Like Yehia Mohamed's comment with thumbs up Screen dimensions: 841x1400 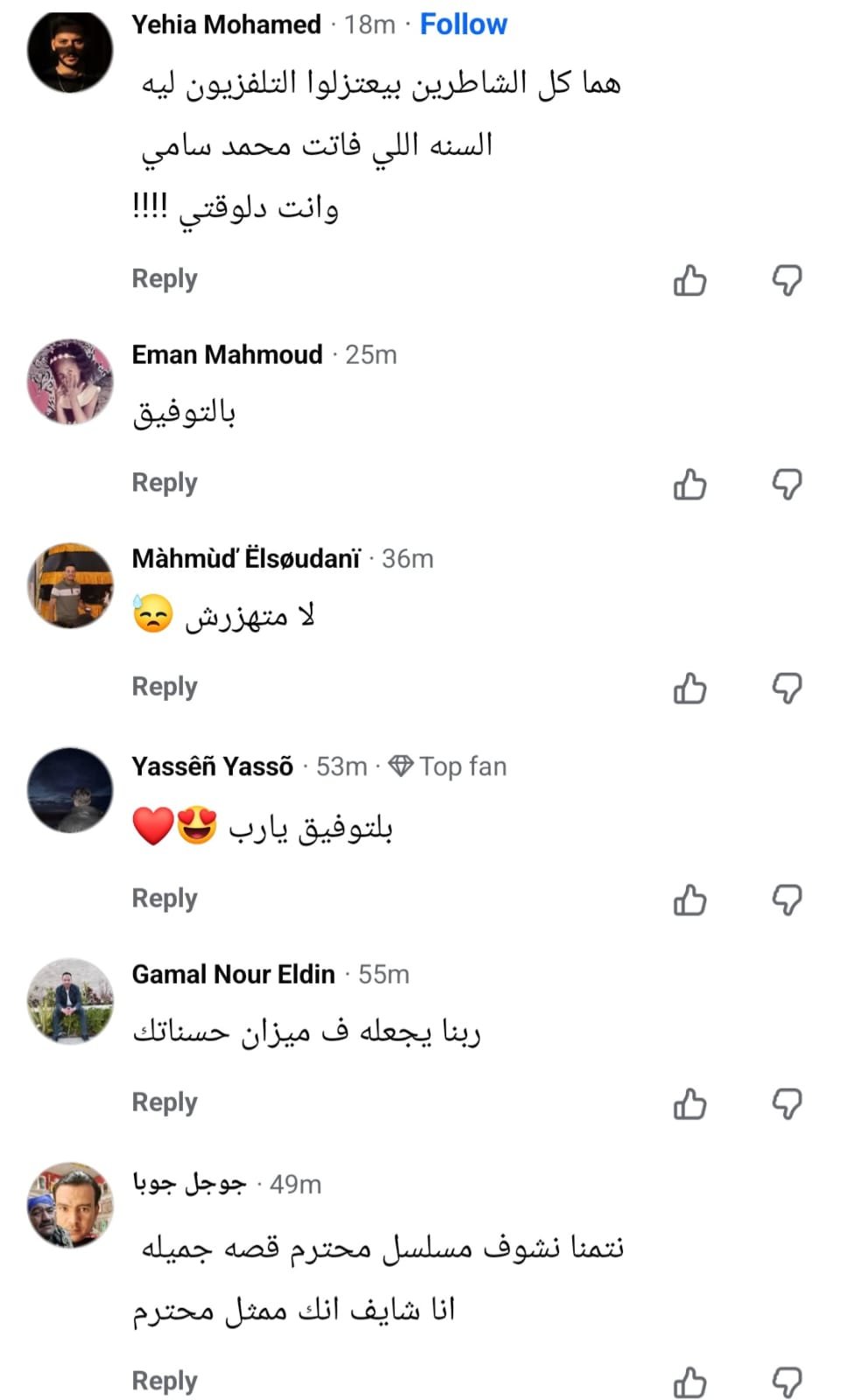click(x=690, y=280)
